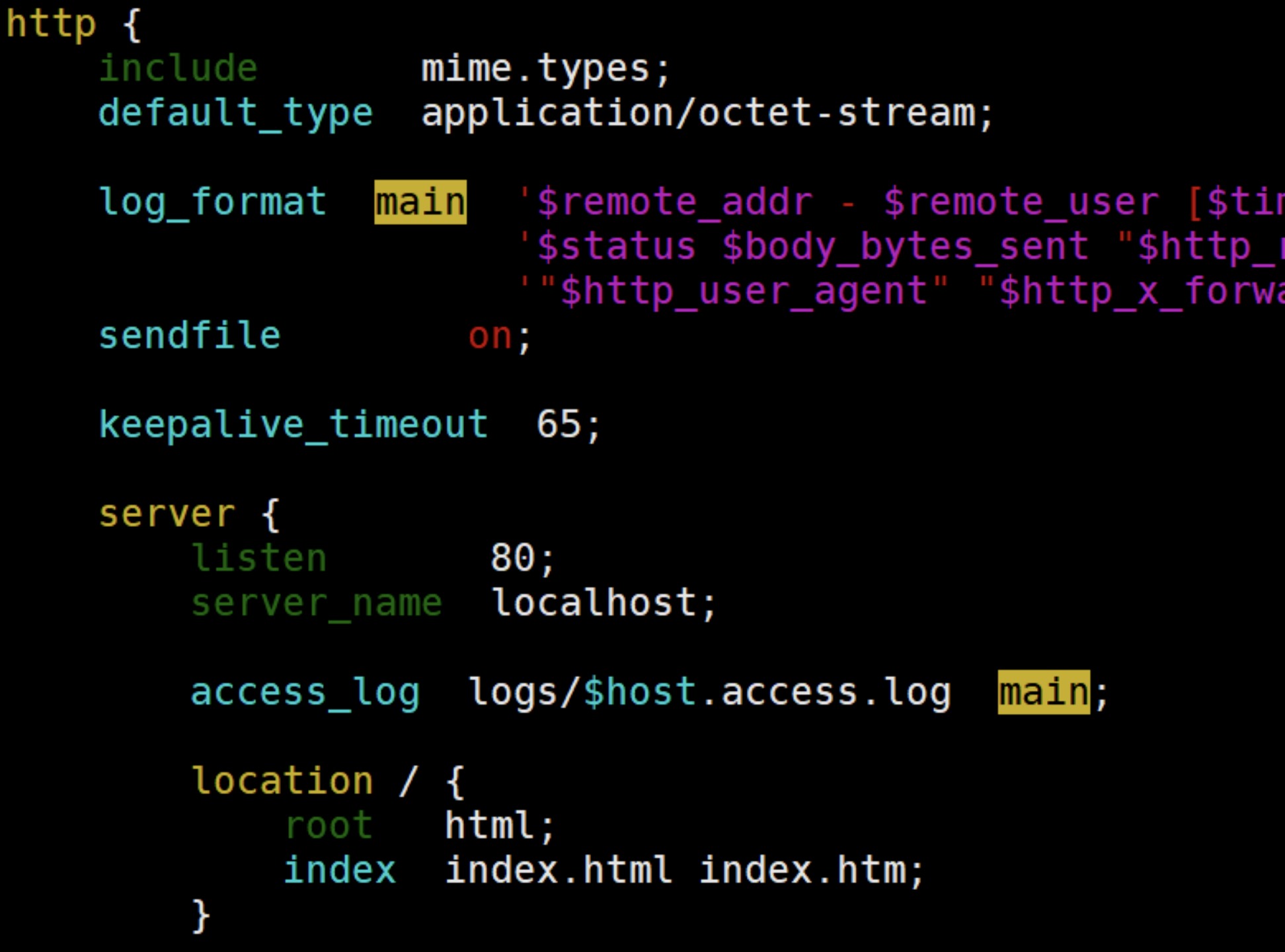Click the 'log_format' directive
1285x952 pixels.
point(213,203)
